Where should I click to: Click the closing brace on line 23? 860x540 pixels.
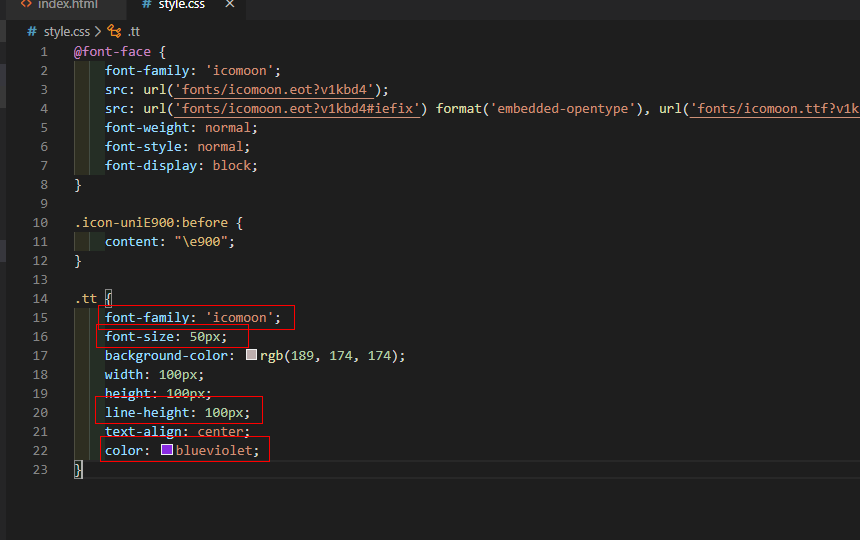[x=78, y=470]
